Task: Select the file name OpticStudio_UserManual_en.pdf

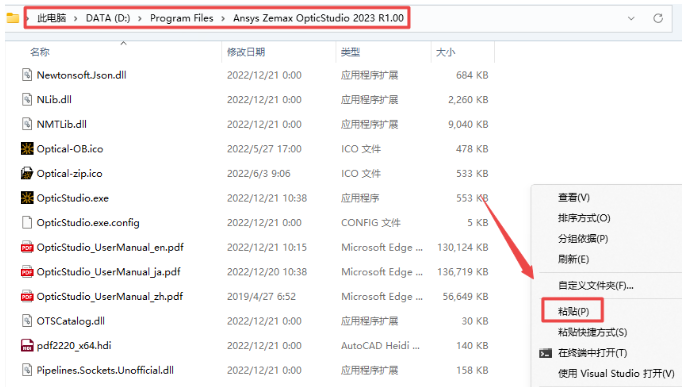Action: coord(110,247)
